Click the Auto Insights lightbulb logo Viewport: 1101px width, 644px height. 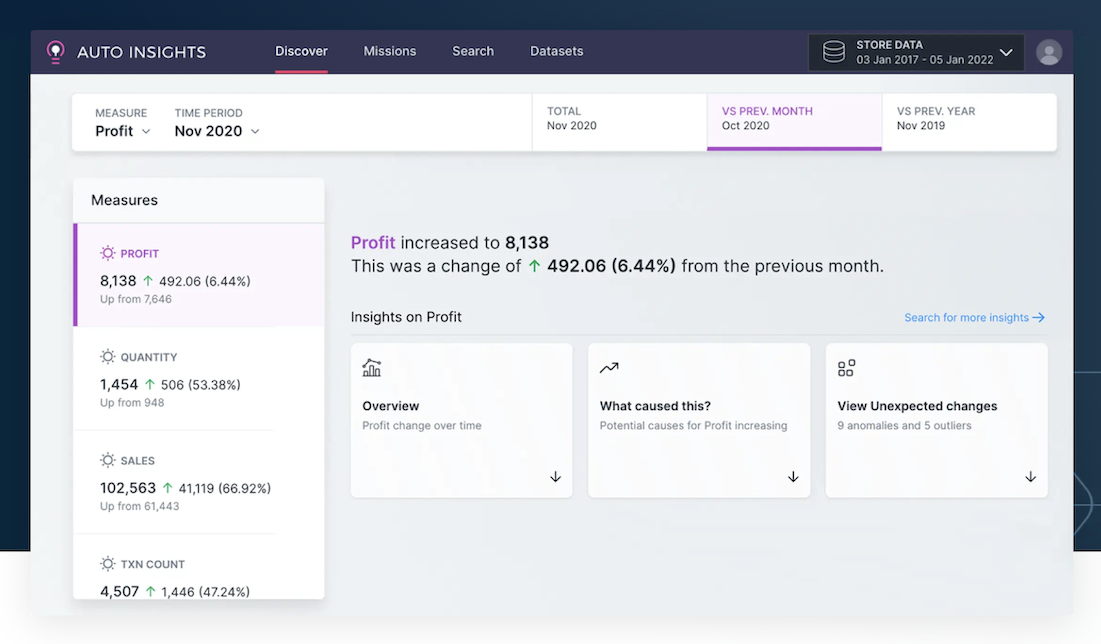(55, 52)
